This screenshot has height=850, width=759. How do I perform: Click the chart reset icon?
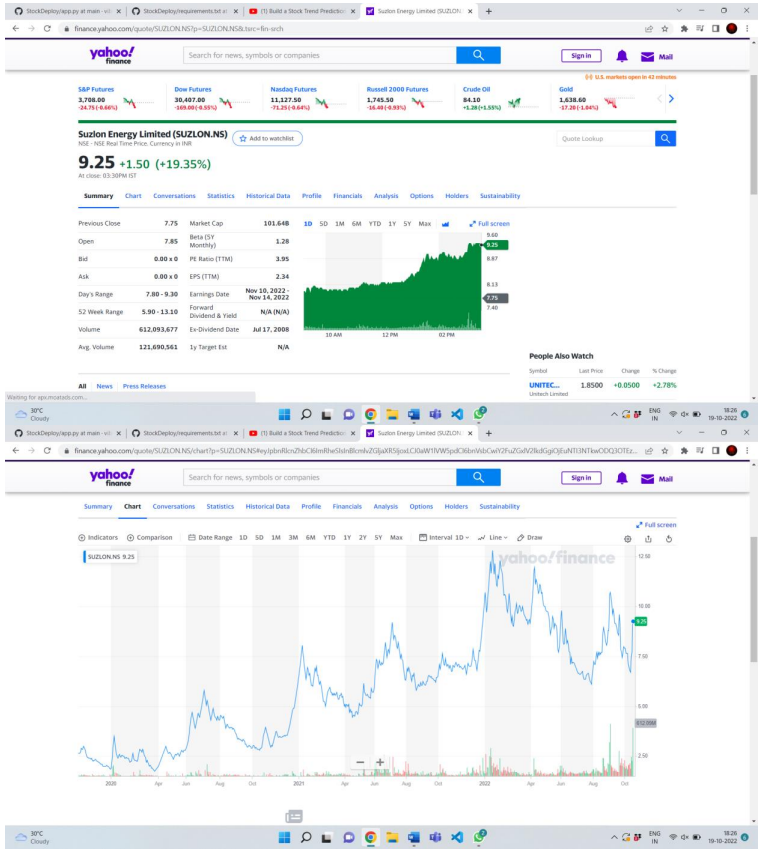[669, 539]
